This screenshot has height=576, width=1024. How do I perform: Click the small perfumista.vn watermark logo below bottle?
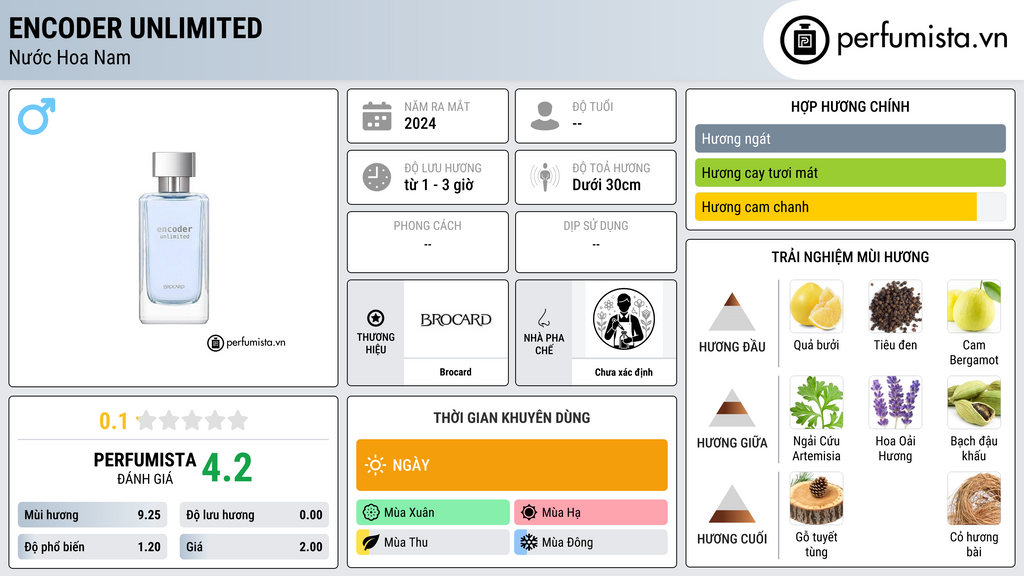pos(246,342)
